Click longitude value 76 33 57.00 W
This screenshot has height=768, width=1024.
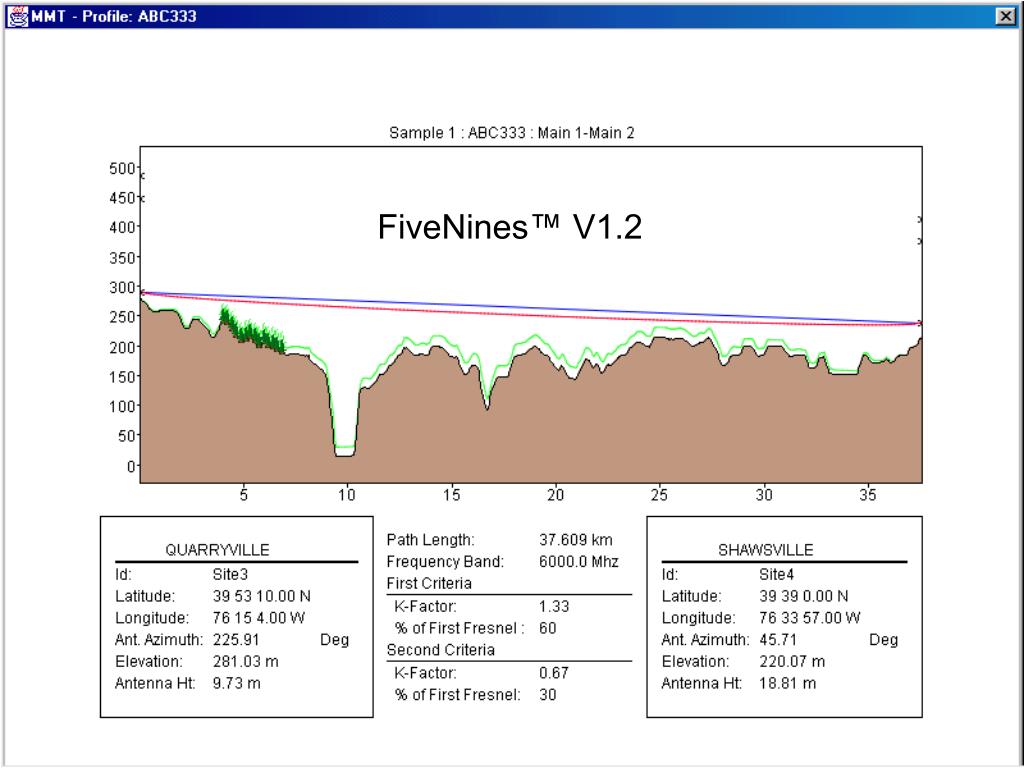click(x=810, y=618)
